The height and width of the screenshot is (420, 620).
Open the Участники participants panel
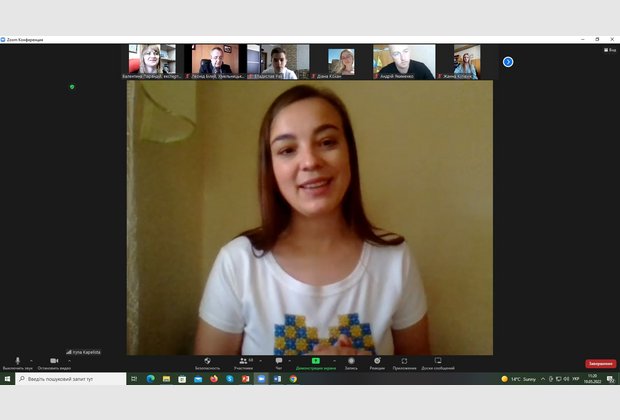(x=244, y=363)
